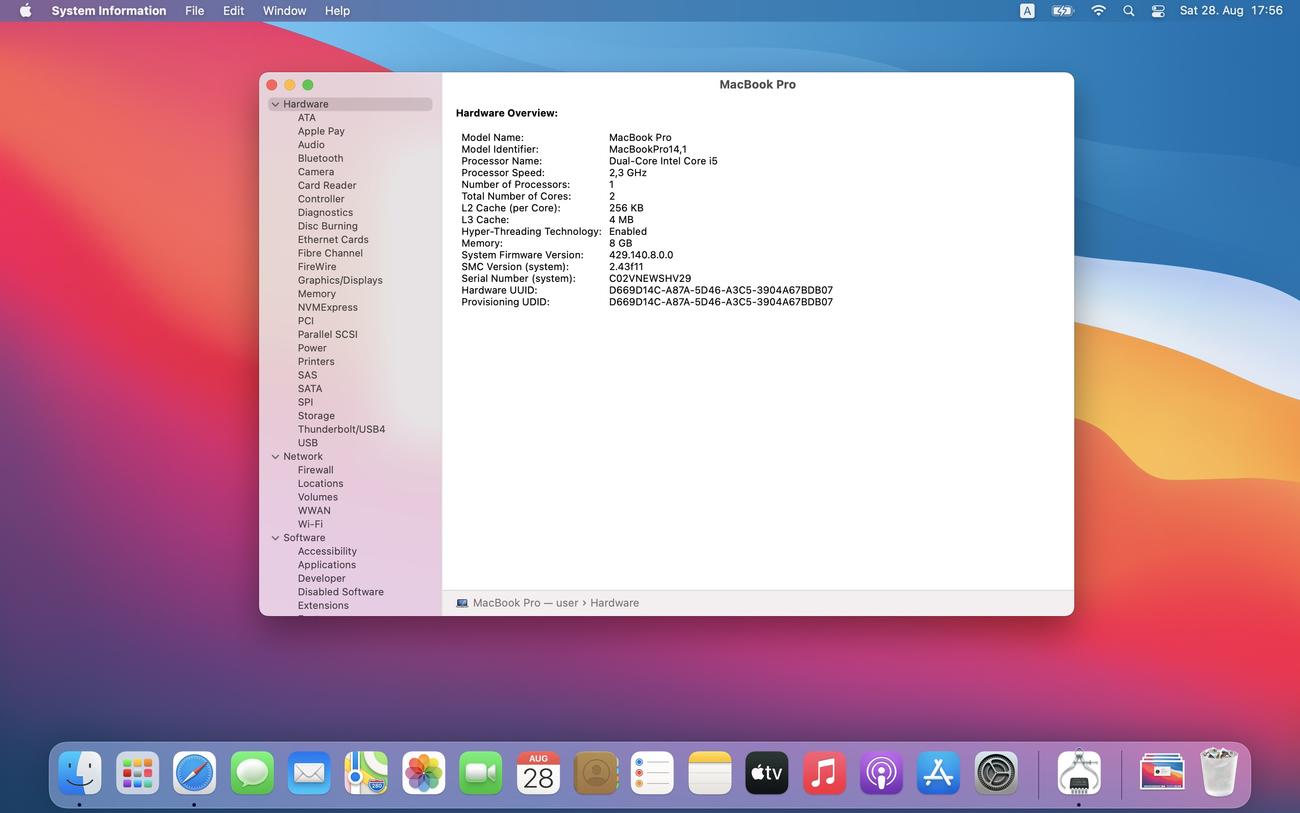Select Camera in the sidebar
The image size is (1300, 813).
click(x=316, y=172)
